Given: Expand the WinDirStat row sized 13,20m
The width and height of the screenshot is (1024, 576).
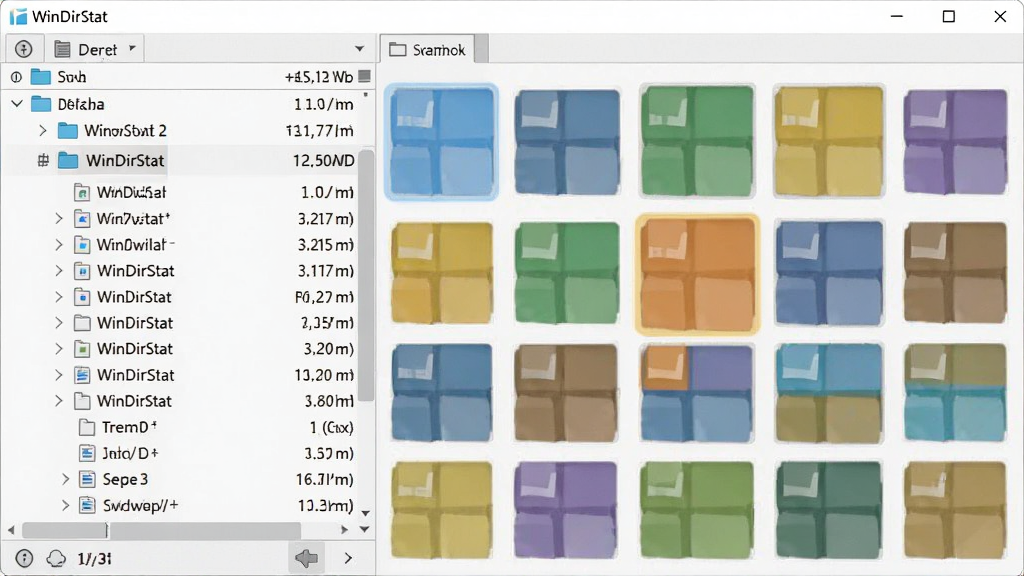Looking at the screenshot, I should coord(59,375).
